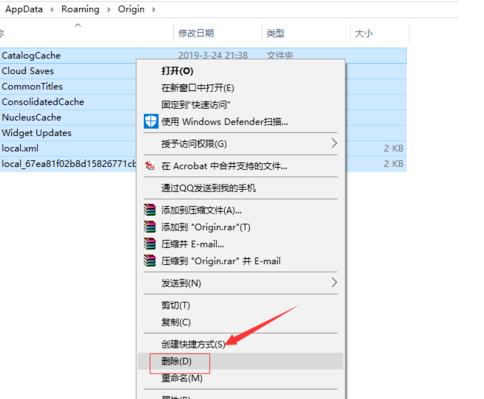Sort by 修改日期 column header
This screenshot has width=484, height=399.
(x=196, y=33)
